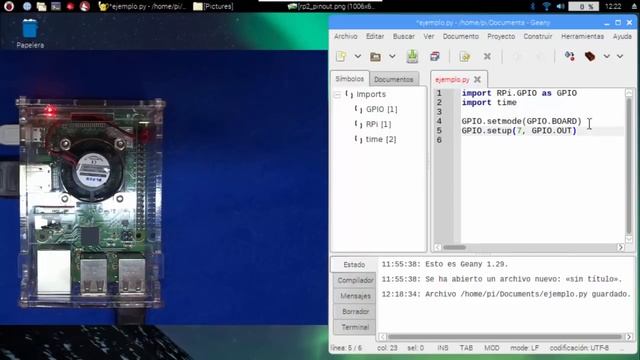Viewport: 640px width, 360px height.
Task: Click the red Mathematica star icon
Action: [x=70, y=6]
